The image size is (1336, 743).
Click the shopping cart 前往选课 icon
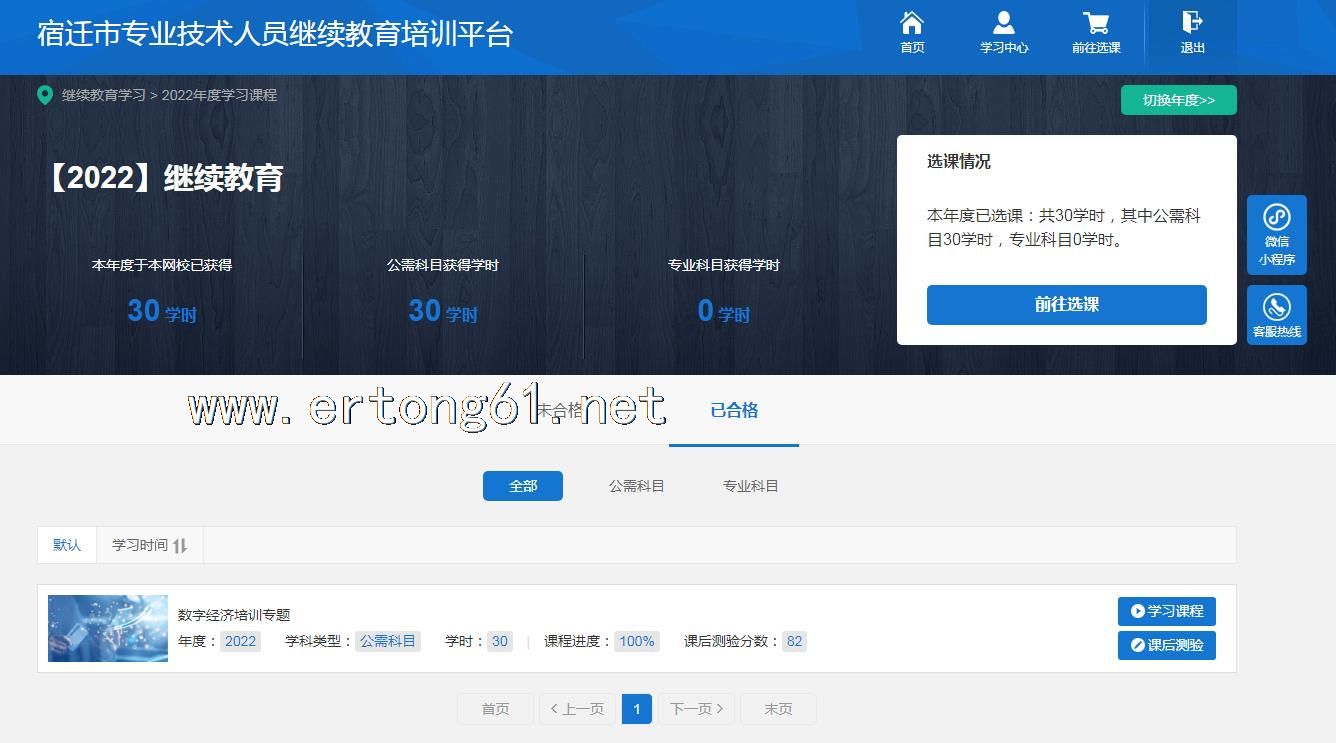[1096, 23]
